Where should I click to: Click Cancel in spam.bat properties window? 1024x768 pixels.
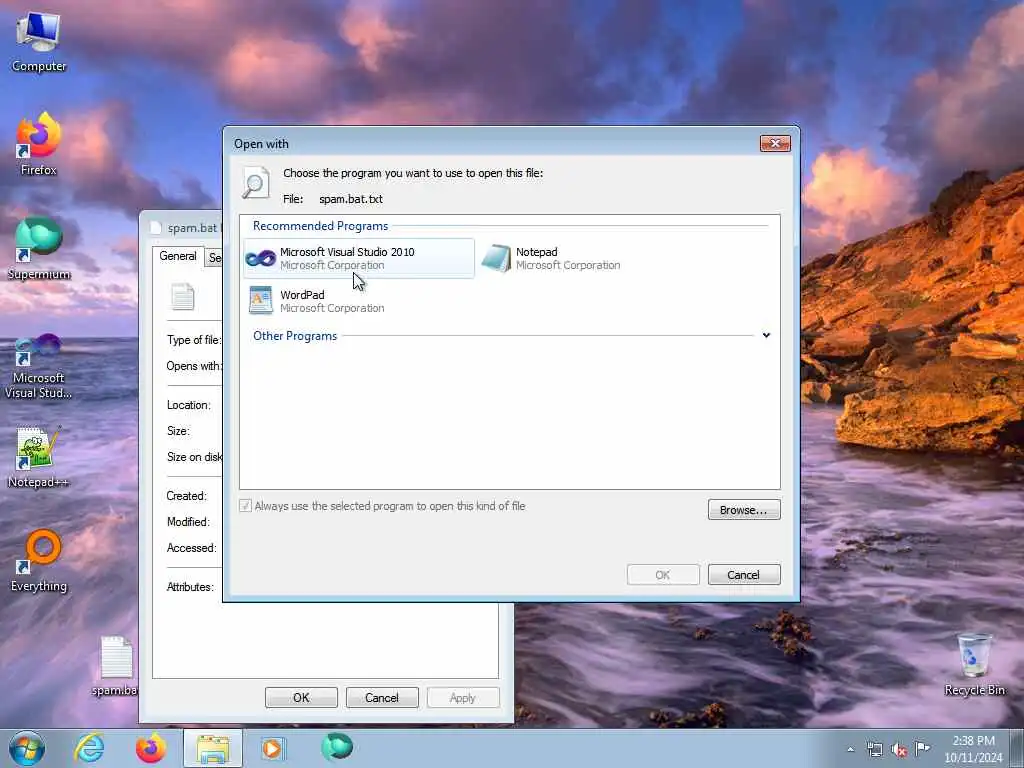click(382, 697)
